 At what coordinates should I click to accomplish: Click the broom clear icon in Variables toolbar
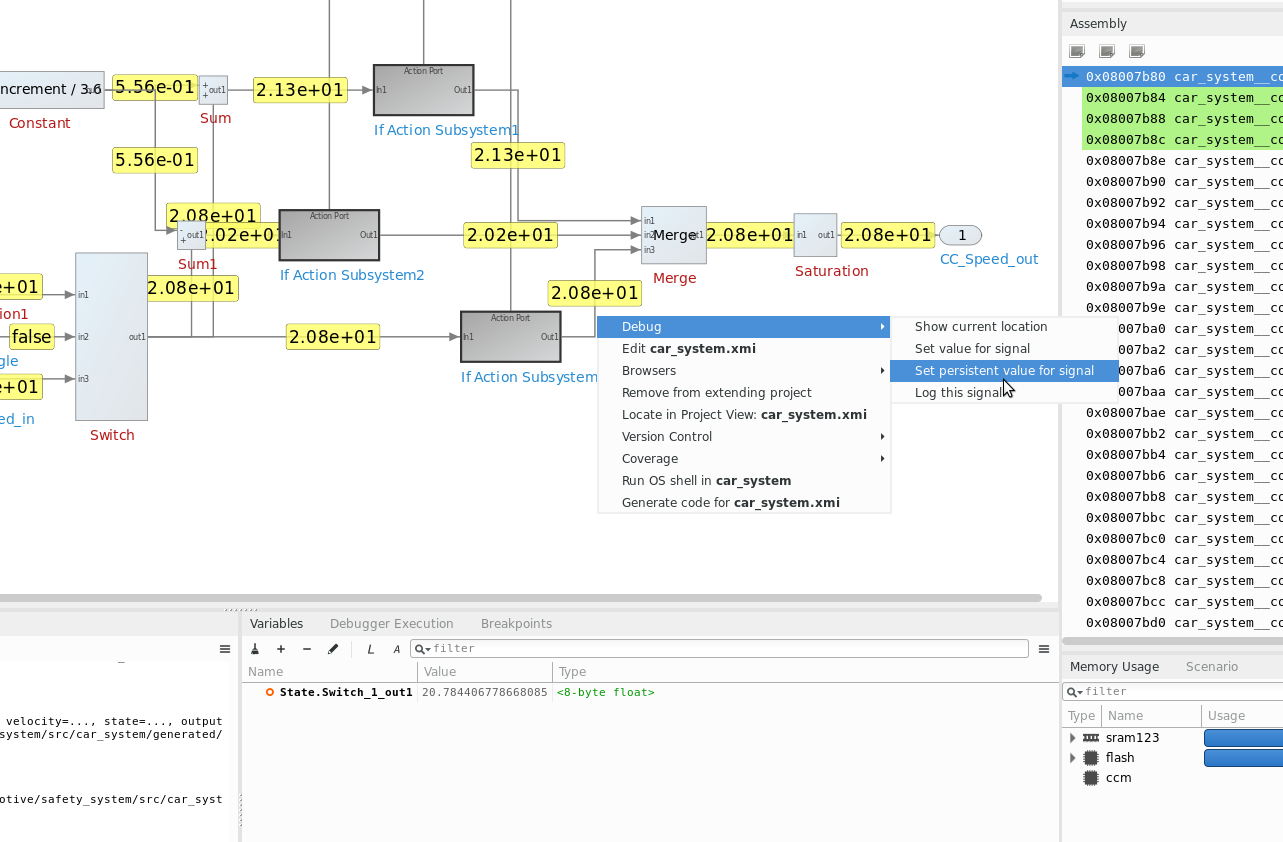click(256, 649)
